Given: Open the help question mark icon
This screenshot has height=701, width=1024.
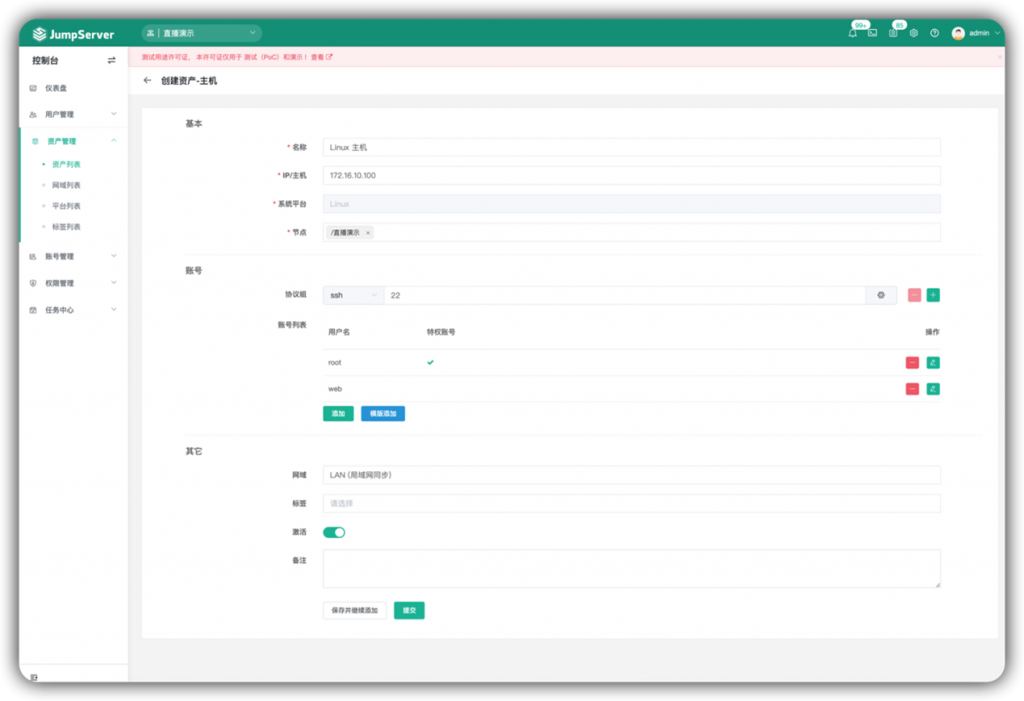Looking at the screenshot, I should (935, 33).
